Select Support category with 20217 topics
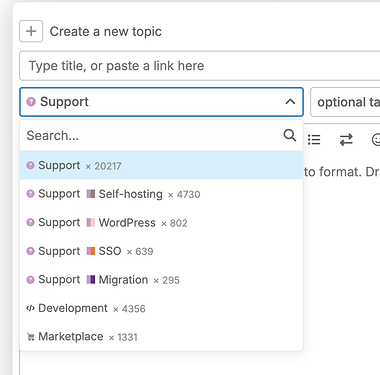 (x=161, y=165)
